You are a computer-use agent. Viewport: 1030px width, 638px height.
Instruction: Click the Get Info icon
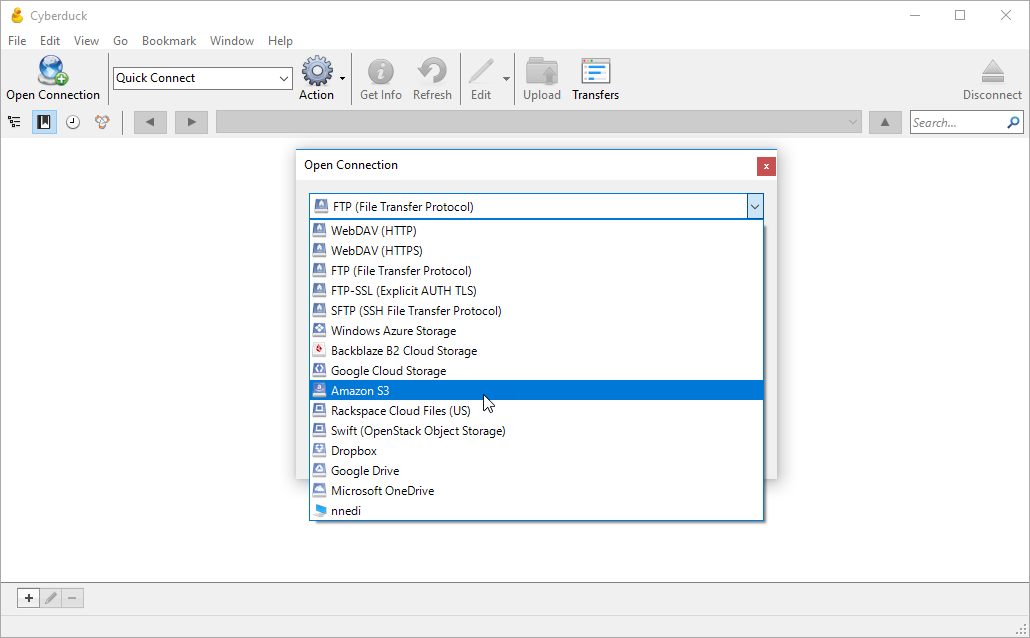click(380, 73)
